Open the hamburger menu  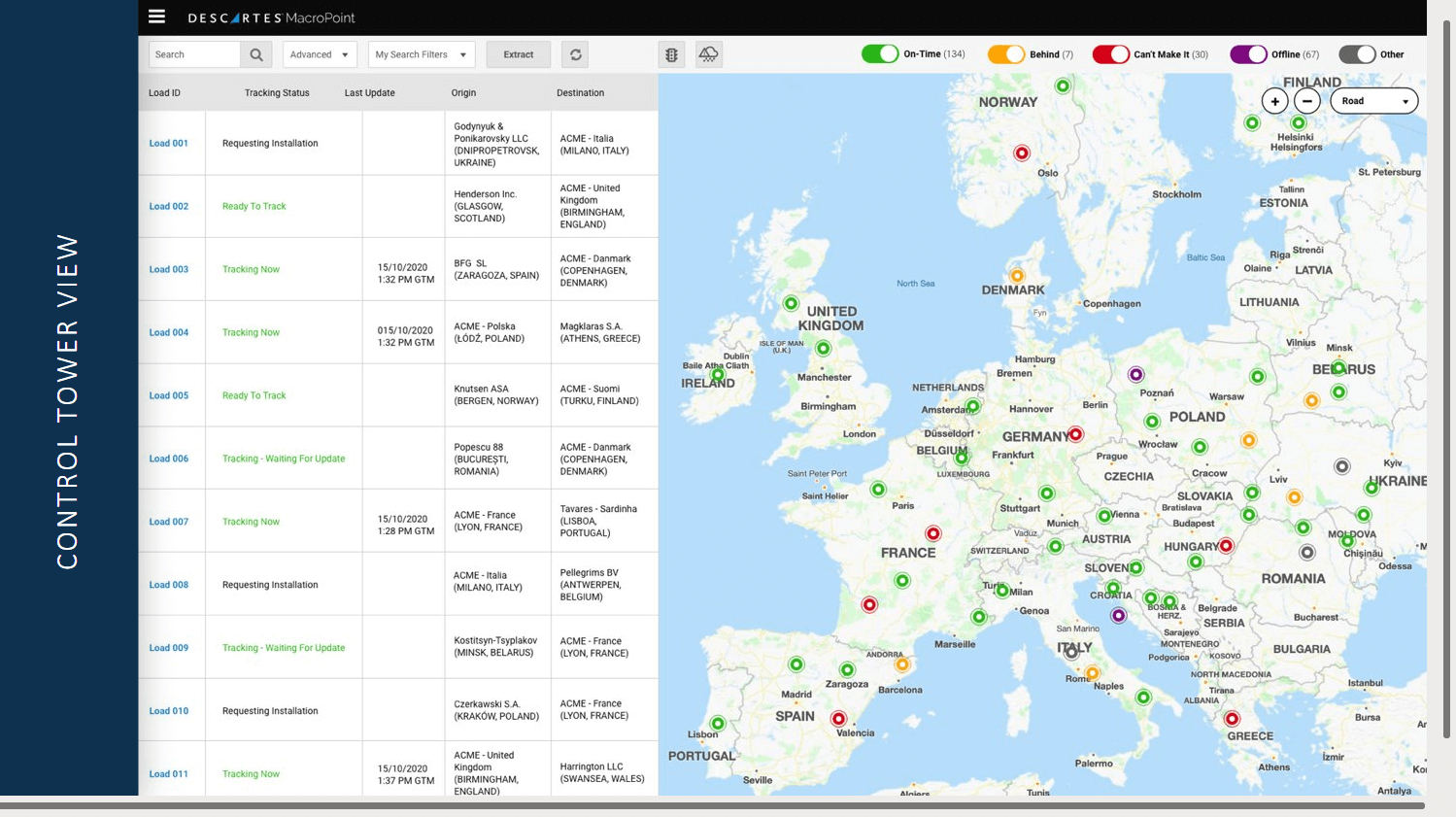point(156,17)
